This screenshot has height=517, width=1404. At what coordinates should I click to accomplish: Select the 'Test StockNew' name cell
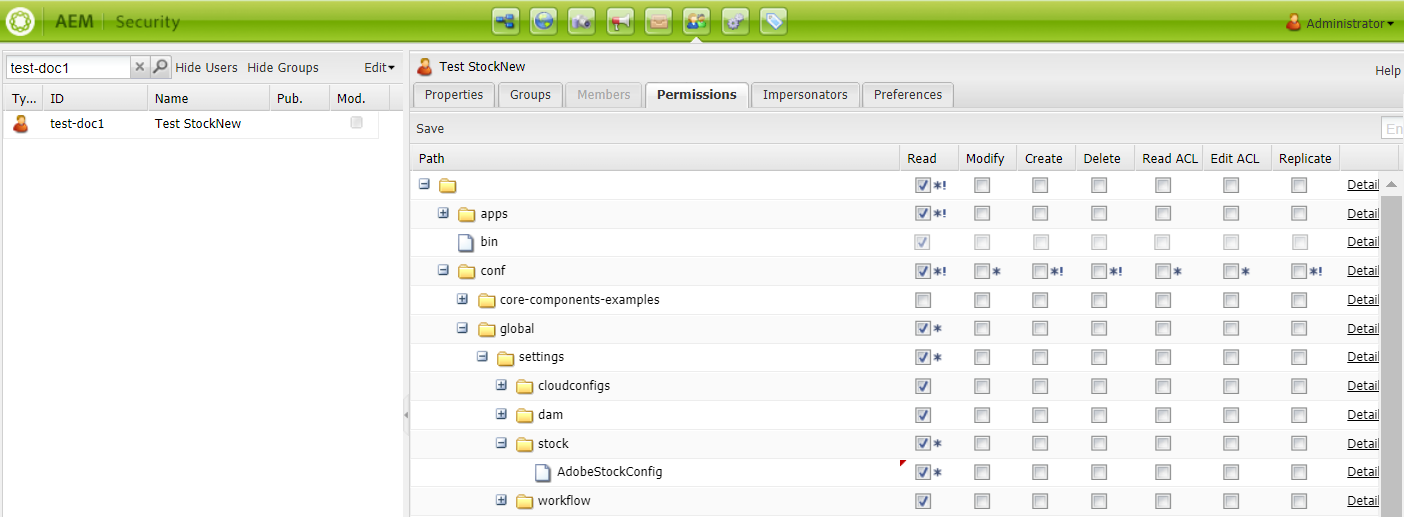point(208,124)
